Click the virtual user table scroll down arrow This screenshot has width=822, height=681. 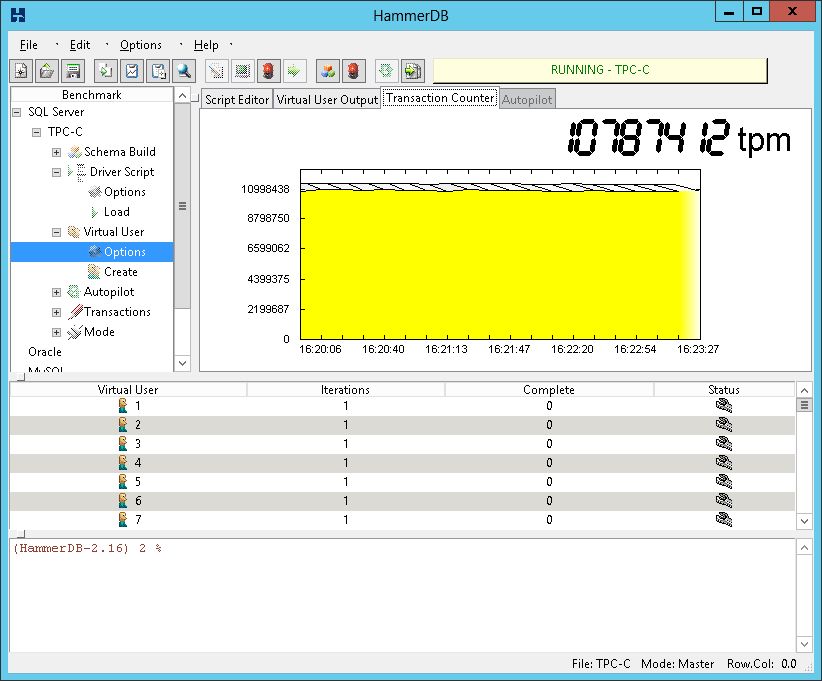click(804, 521)
